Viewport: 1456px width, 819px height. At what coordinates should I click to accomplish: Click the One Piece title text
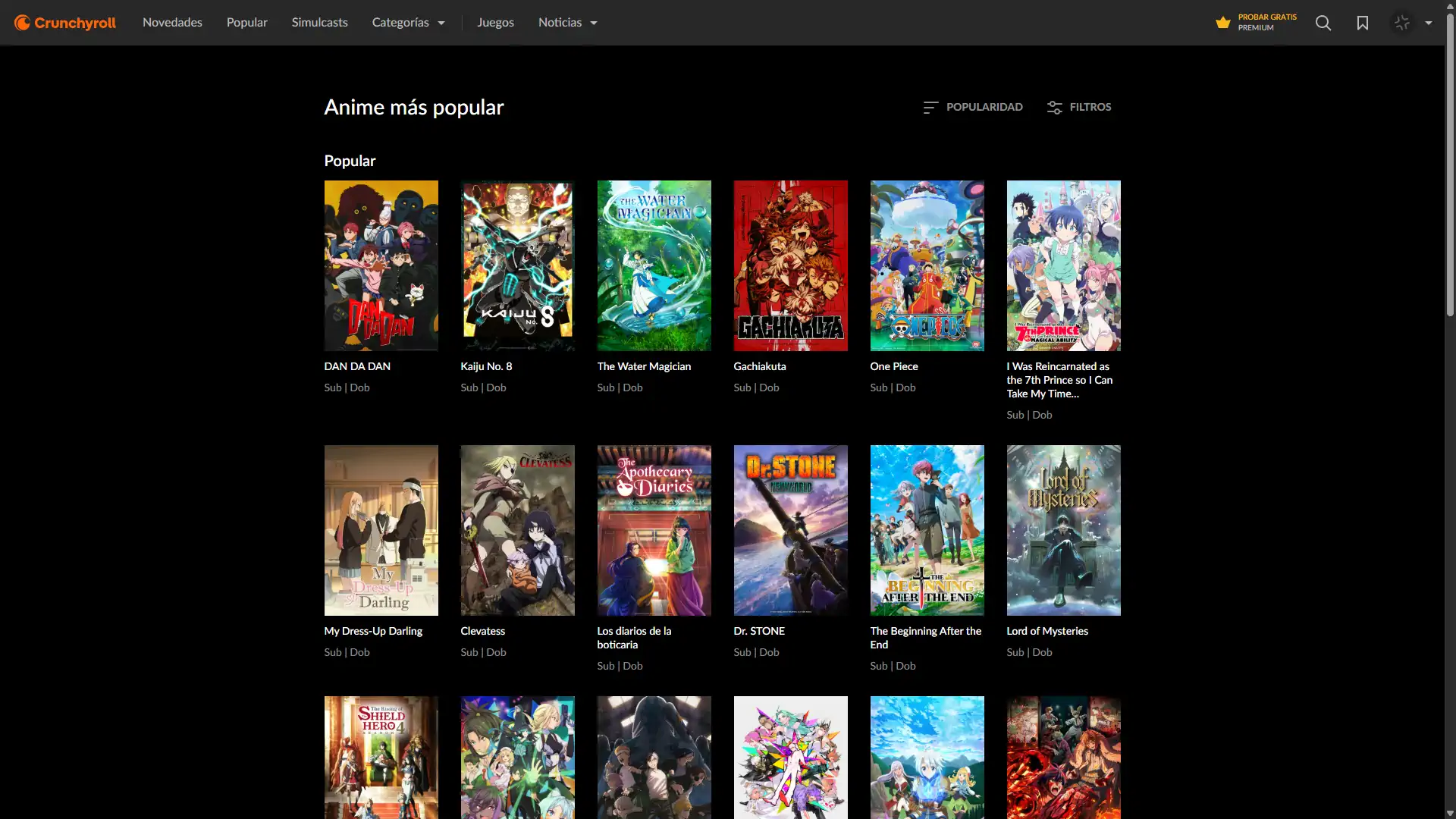click(894, 366)
